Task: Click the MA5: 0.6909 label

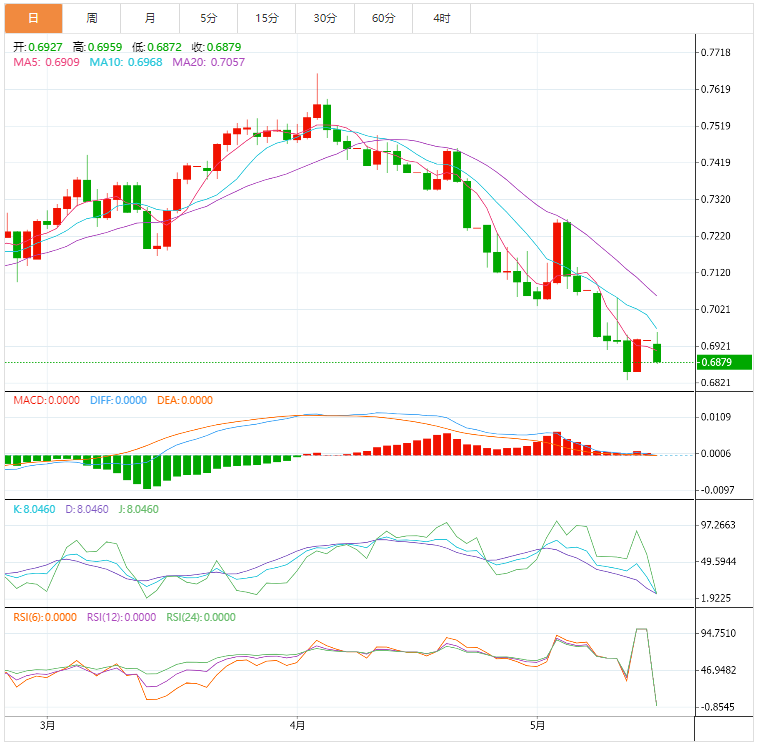Action: tap(46, 62)
